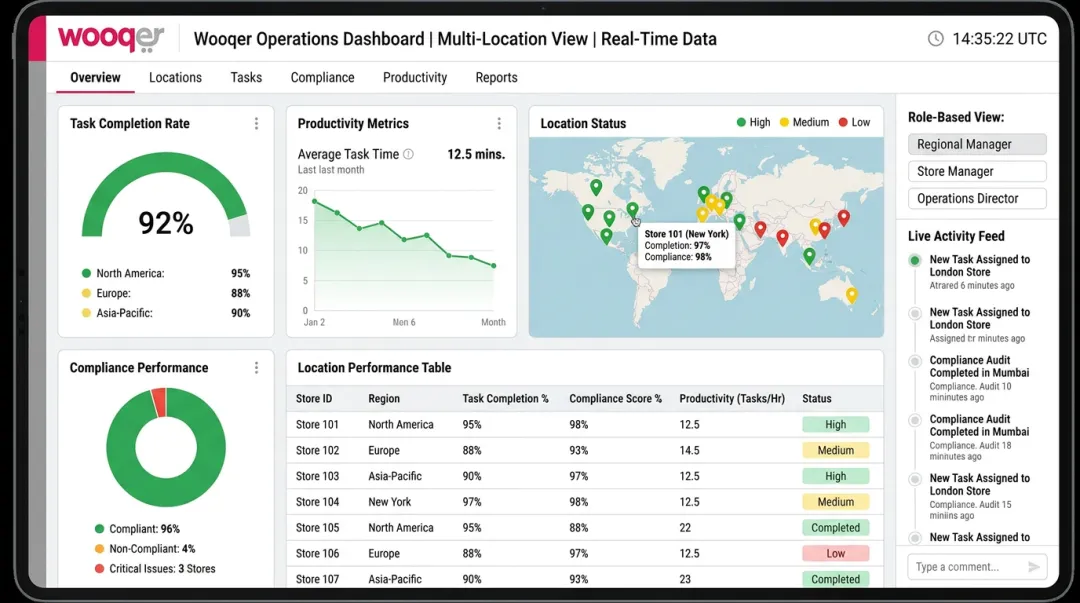Screen dimensions: 1080x603
Task: Select the Store Manager role view
Action: pos(977,171)
